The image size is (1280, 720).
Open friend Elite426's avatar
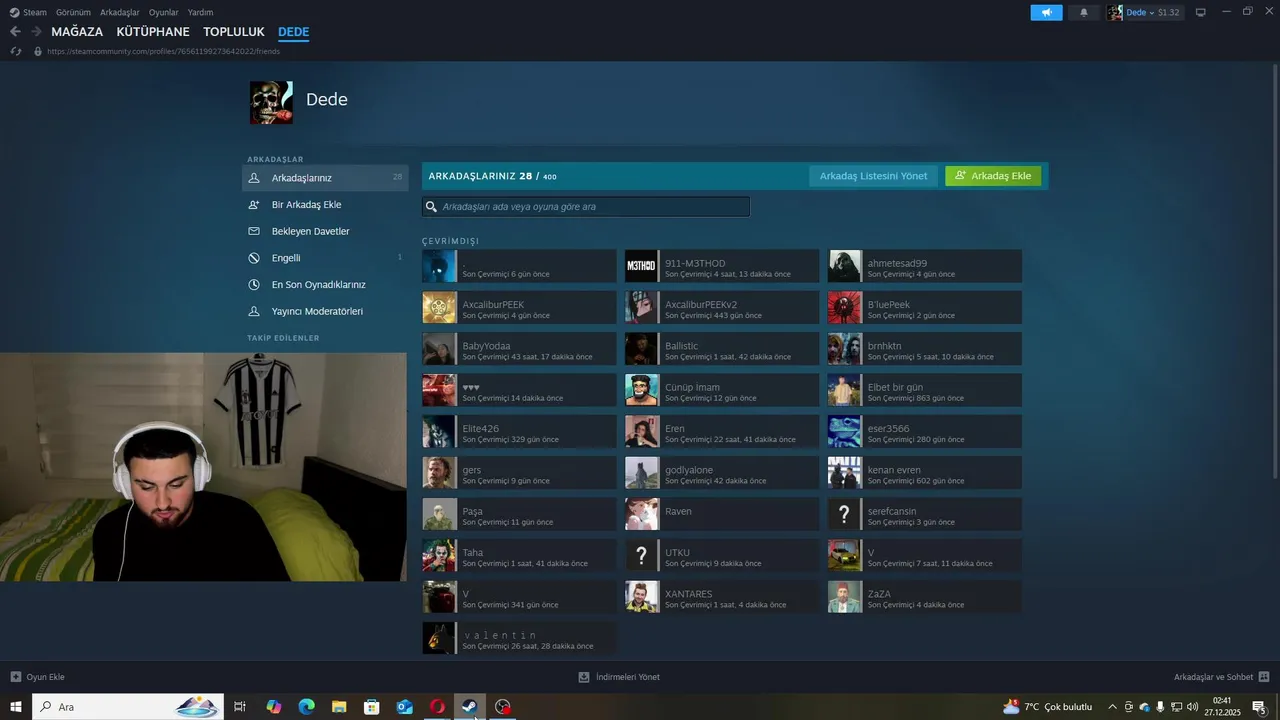tap(439, 432)
